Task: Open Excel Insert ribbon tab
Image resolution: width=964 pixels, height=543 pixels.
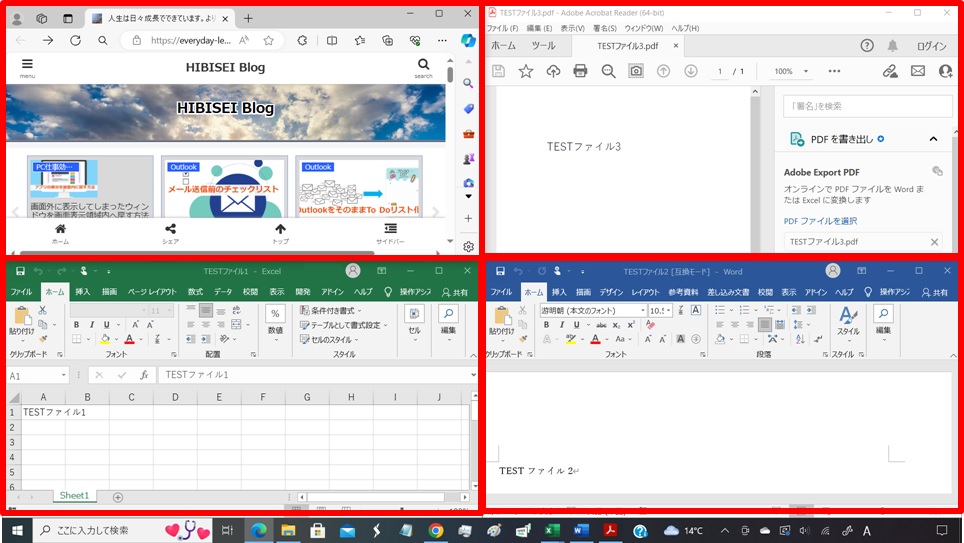Action: [82, 292]
